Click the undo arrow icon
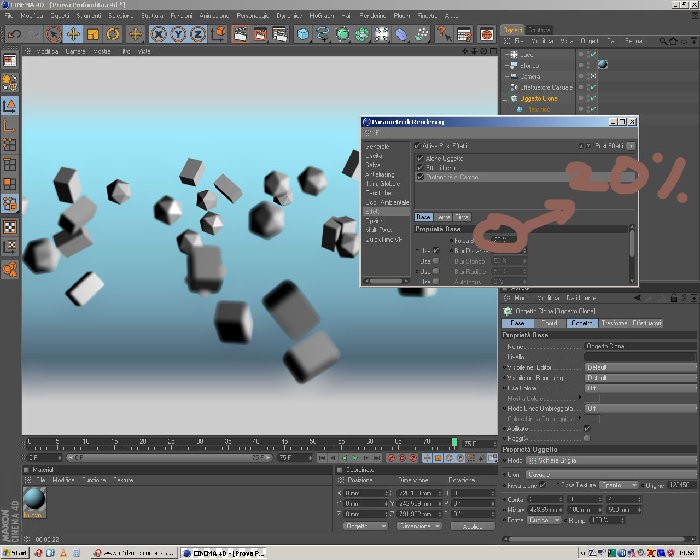Screen dimensions: 700x560 pyautogui.click(x=15, y=34)
